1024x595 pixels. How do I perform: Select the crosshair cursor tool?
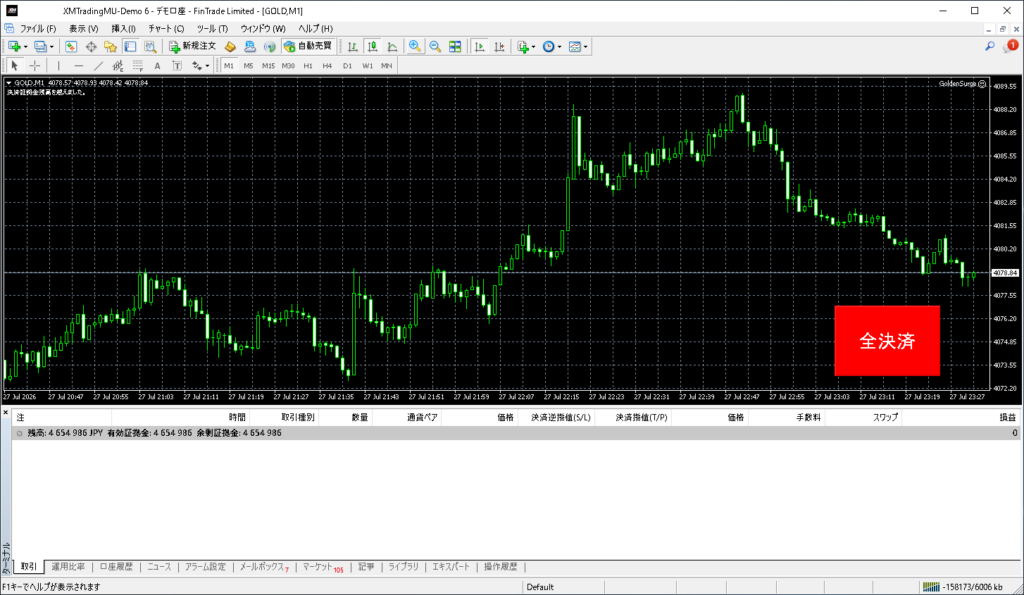click(35, 65)
